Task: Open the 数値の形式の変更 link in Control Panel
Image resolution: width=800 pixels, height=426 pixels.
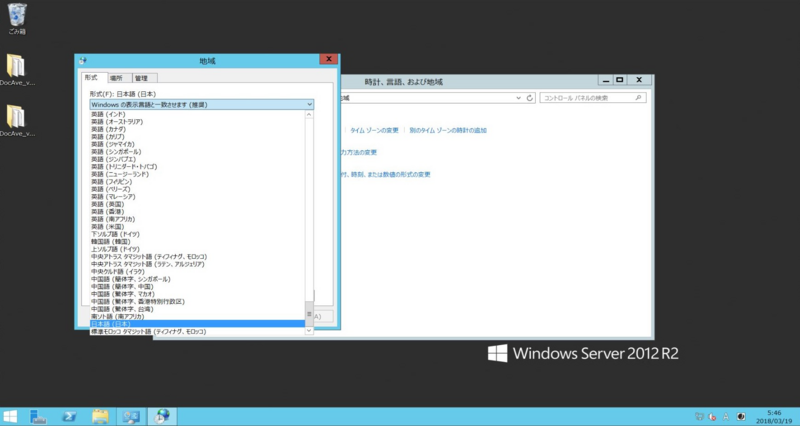Action: (x=386, y=174)
